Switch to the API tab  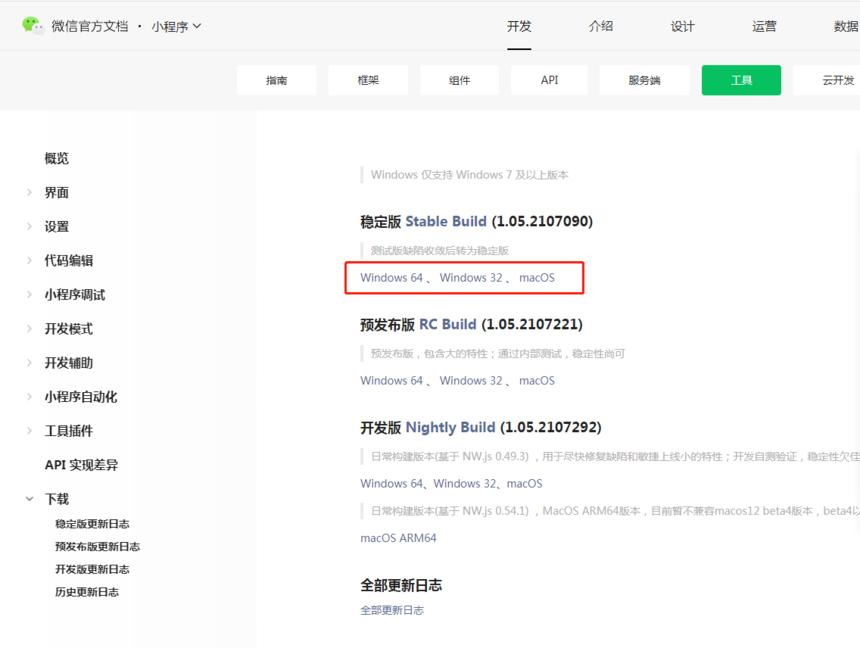click(x=549, y=80)
